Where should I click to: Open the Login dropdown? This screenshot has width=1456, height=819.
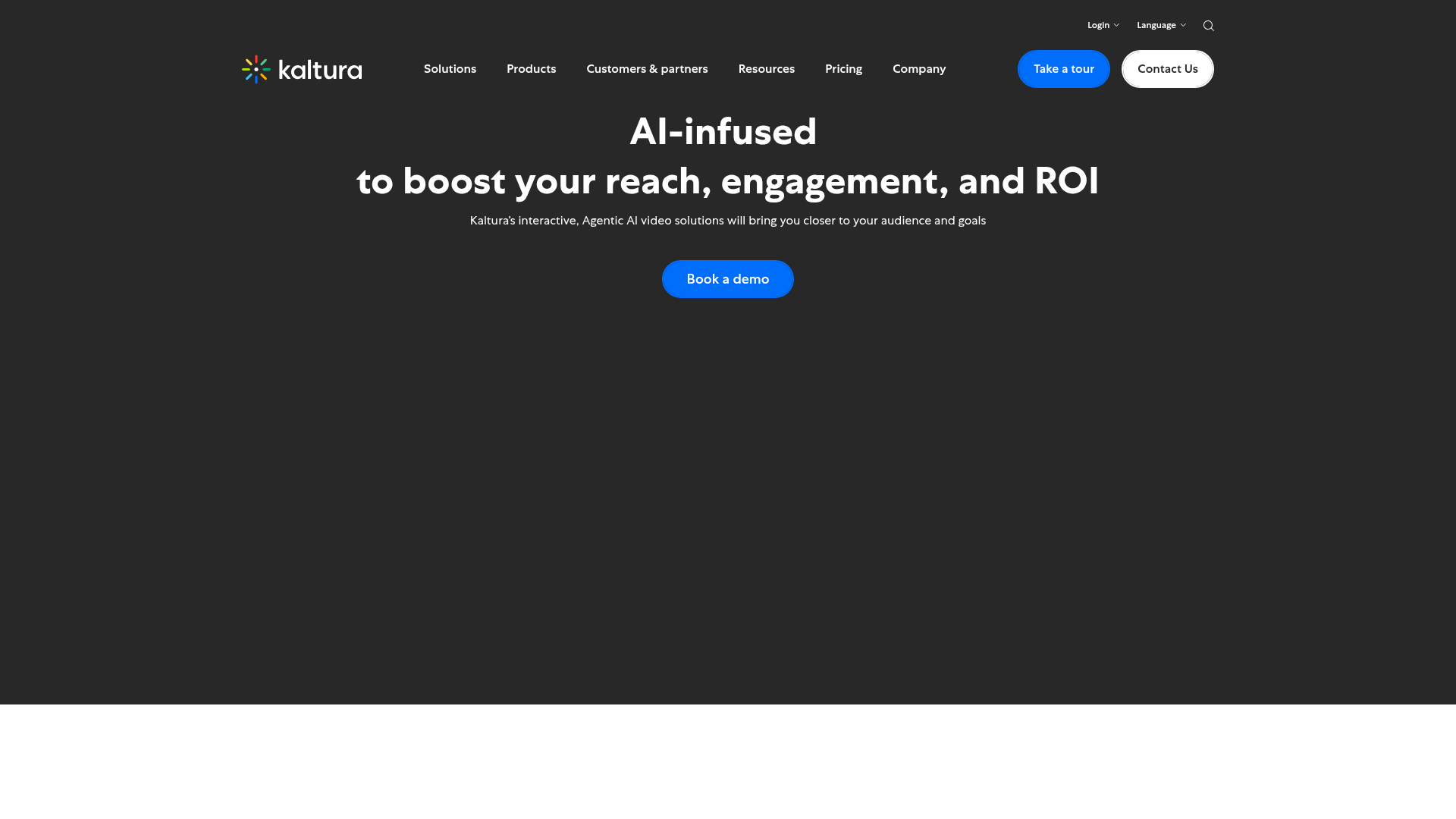pyautogui.click(x=1103, y=25)
